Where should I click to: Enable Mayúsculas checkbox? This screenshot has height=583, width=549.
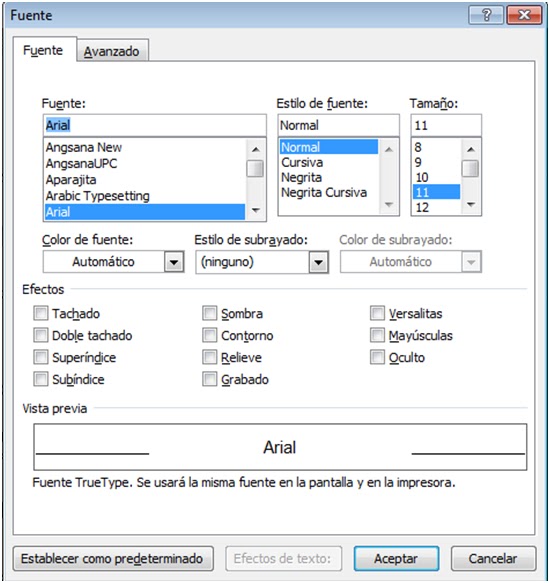click(x=377, y=335)
